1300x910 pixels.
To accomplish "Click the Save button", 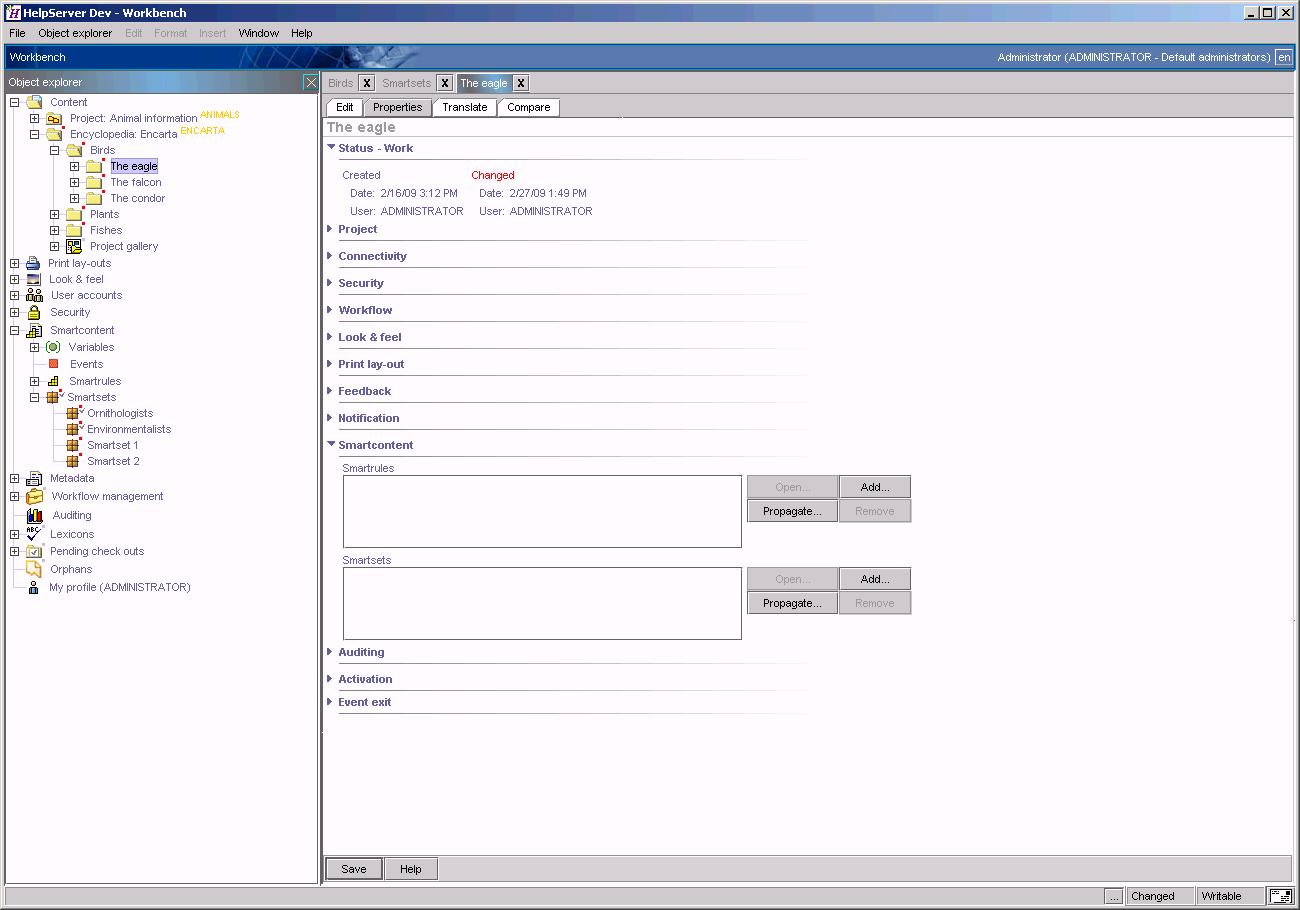I will click(x=353, y=868).
